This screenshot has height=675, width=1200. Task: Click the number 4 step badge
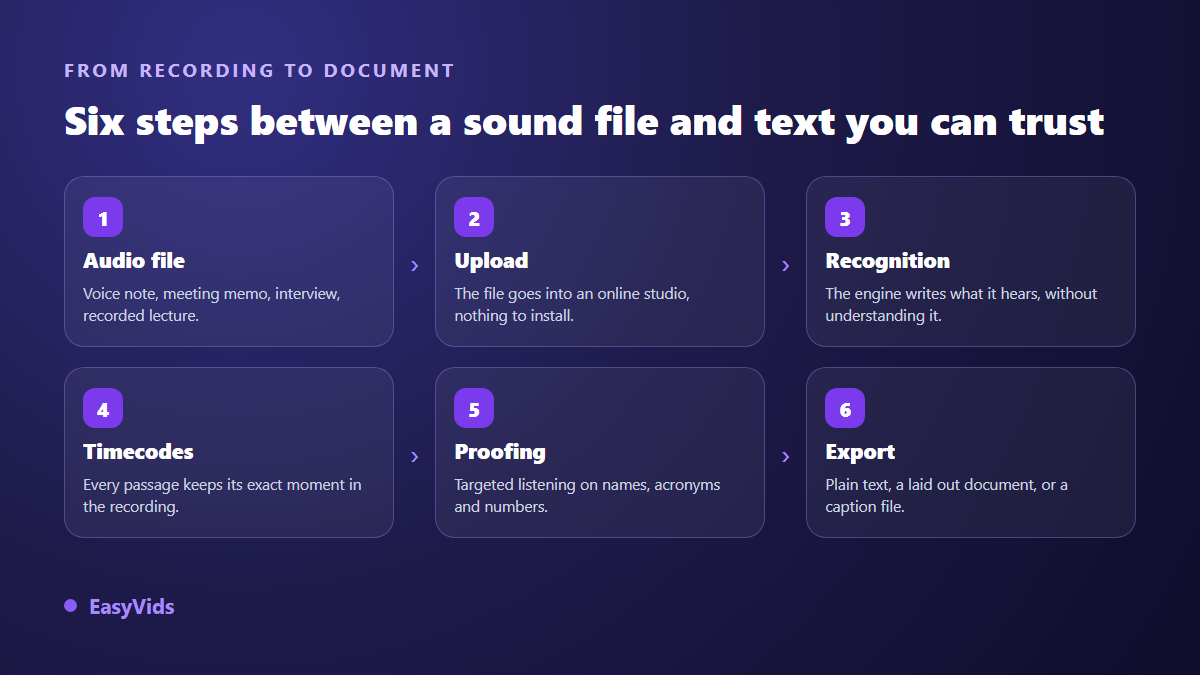point(103,408)
